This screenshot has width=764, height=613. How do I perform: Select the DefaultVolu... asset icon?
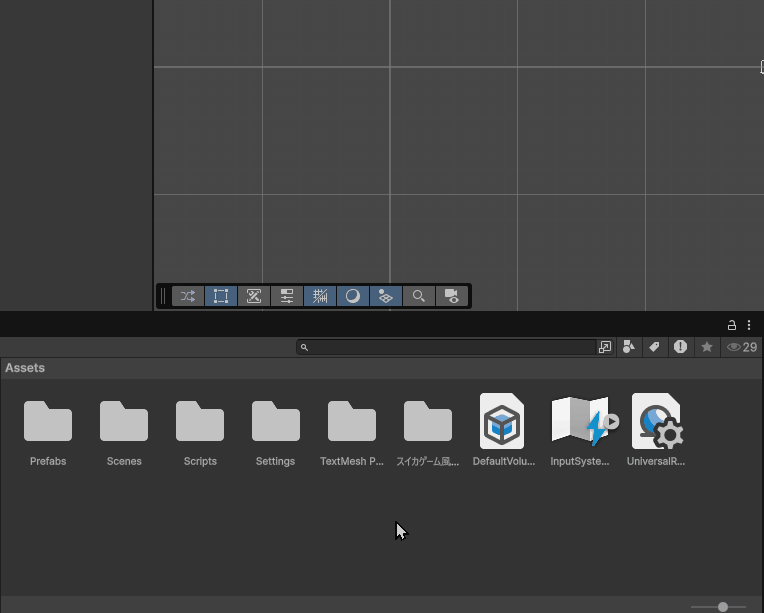click(x=502, y=421)
